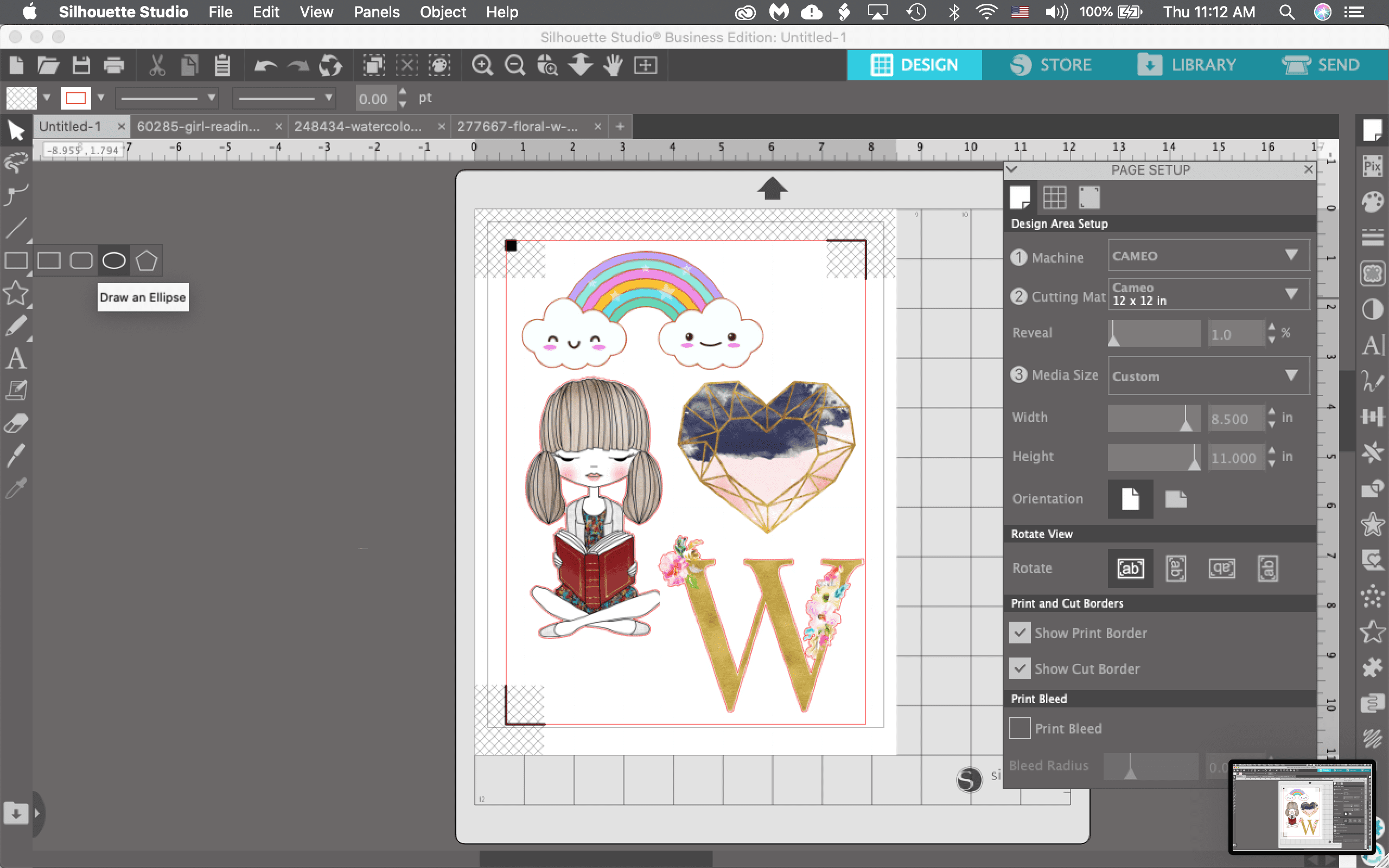This screenshot has height=868, width=1389.
Task: Choose the Eraser tool
Action: click(16, 424)
